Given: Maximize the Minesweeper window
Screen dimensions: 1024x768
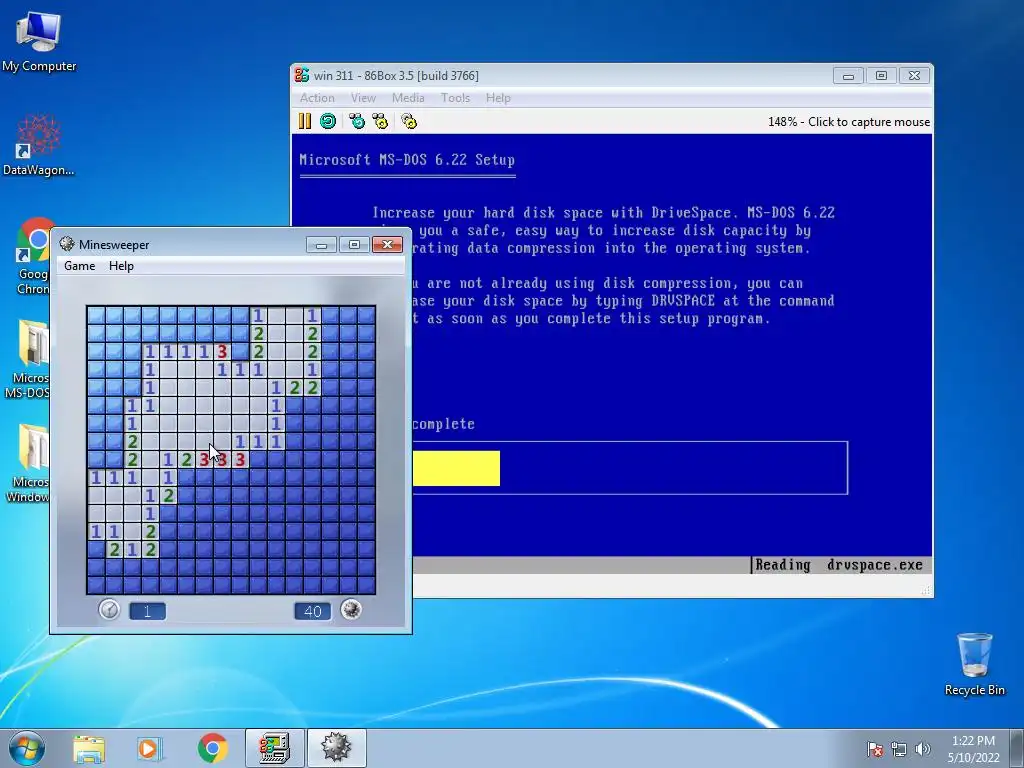Looking at the screenshot, I should click(x=354, y=245).
